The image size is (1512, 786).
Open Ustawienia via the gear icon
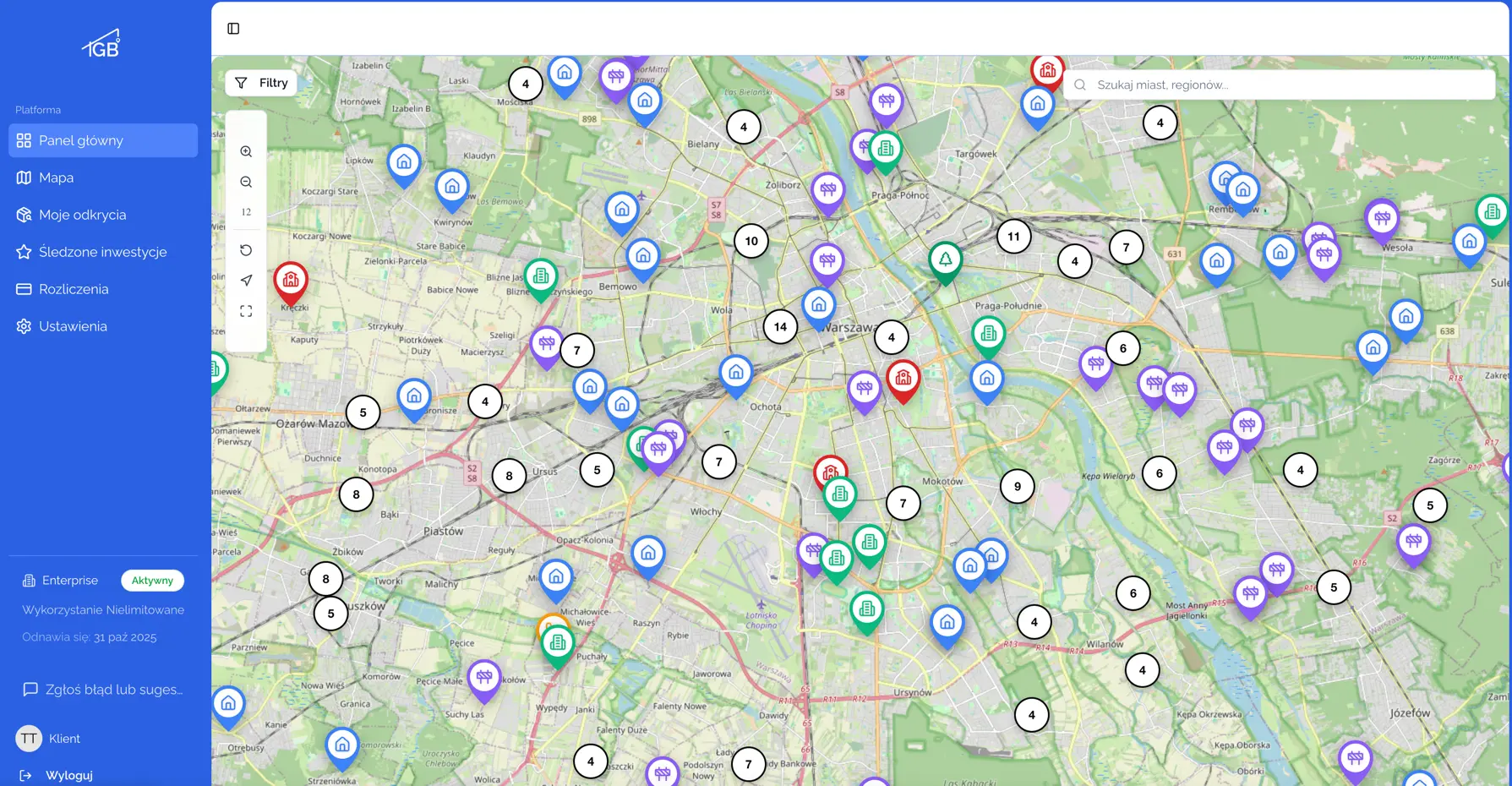[x=25, y=326]
